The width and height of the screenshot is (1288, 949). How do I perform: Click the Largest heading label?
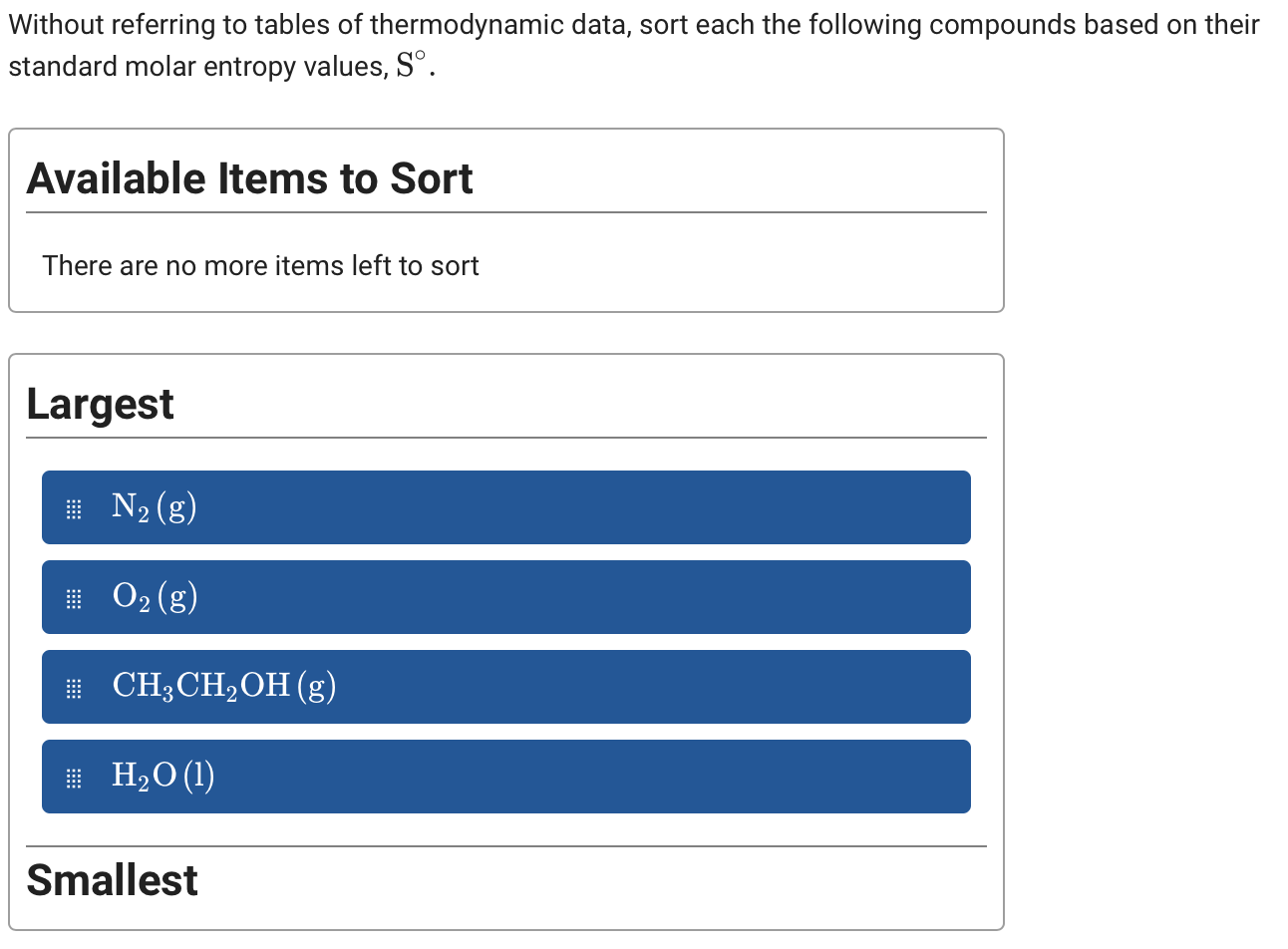pyautogui.click(x=100, y=405)
